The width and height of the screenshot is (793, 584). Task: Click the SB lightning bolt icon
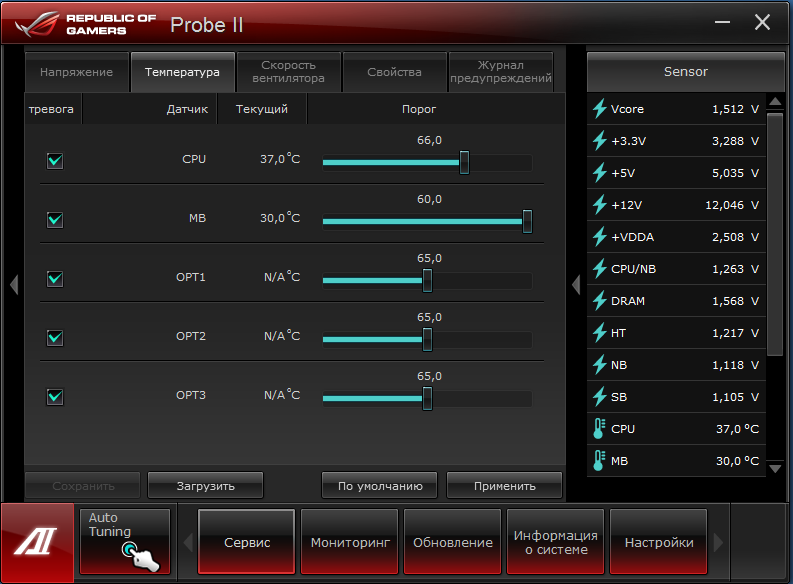(600, 397)
